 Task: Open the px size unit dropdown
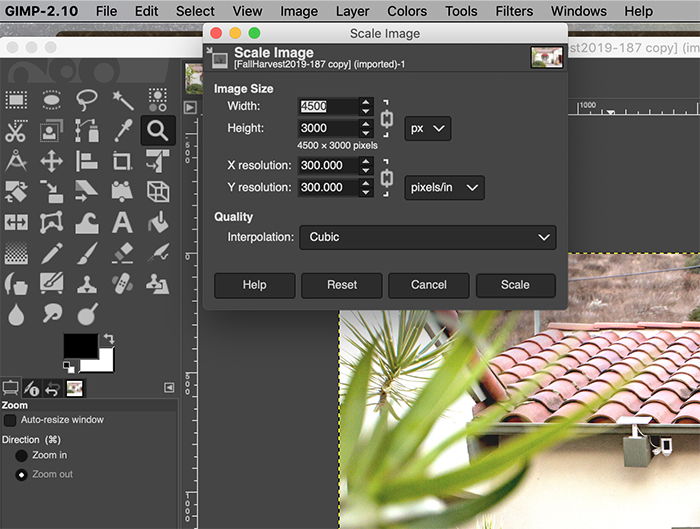coord(428,128)
